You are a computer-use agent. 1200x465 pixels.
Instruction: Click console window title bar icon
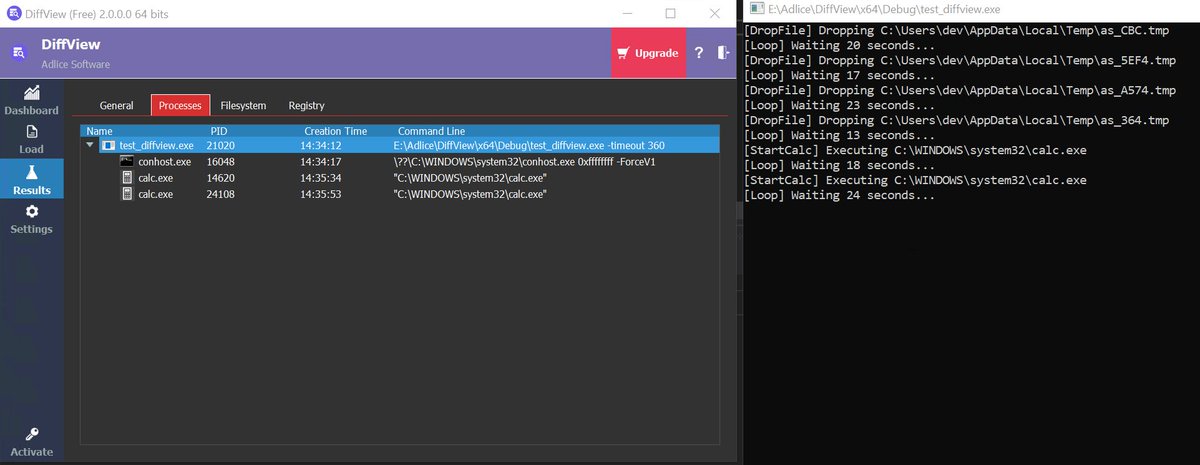tap(757, 8)
